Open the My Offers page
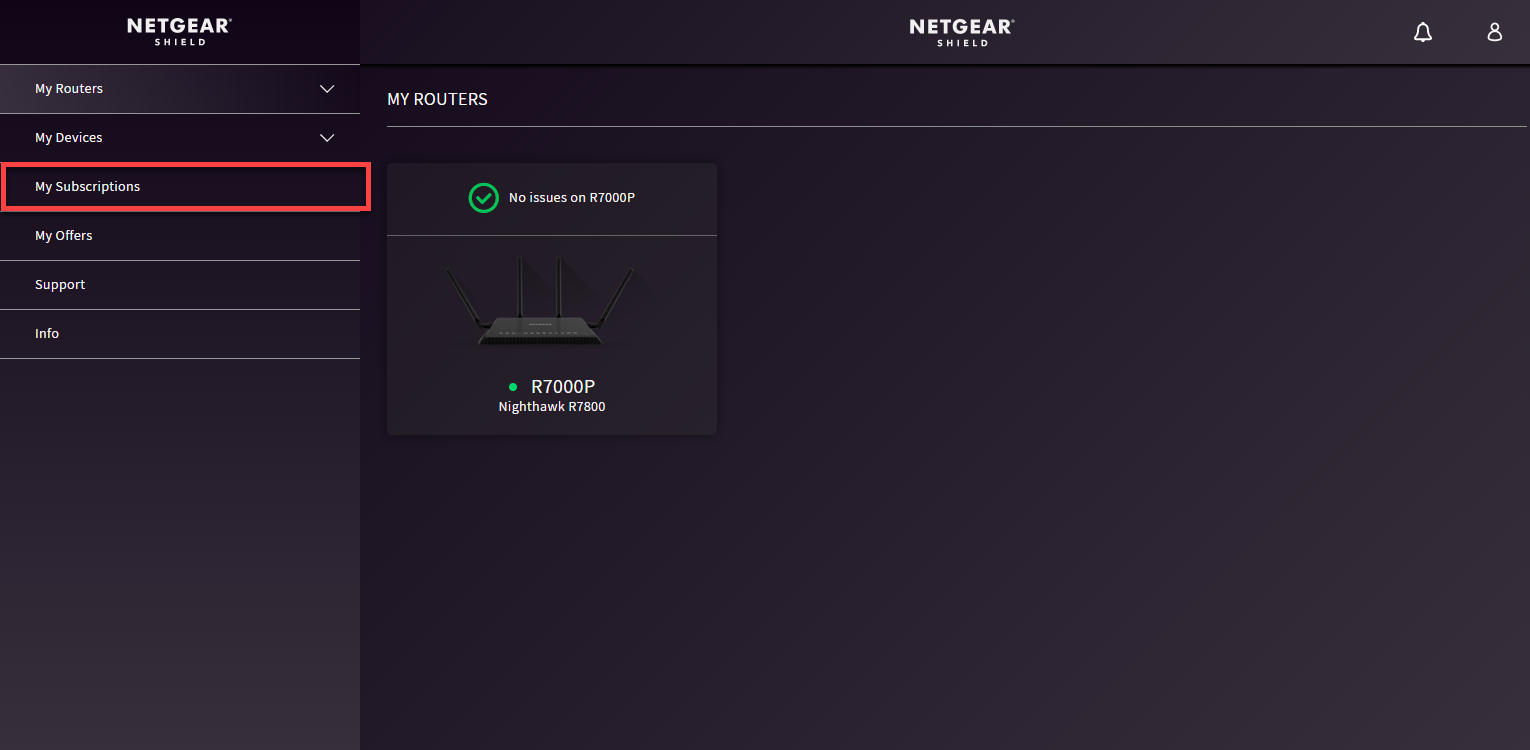 63,235
